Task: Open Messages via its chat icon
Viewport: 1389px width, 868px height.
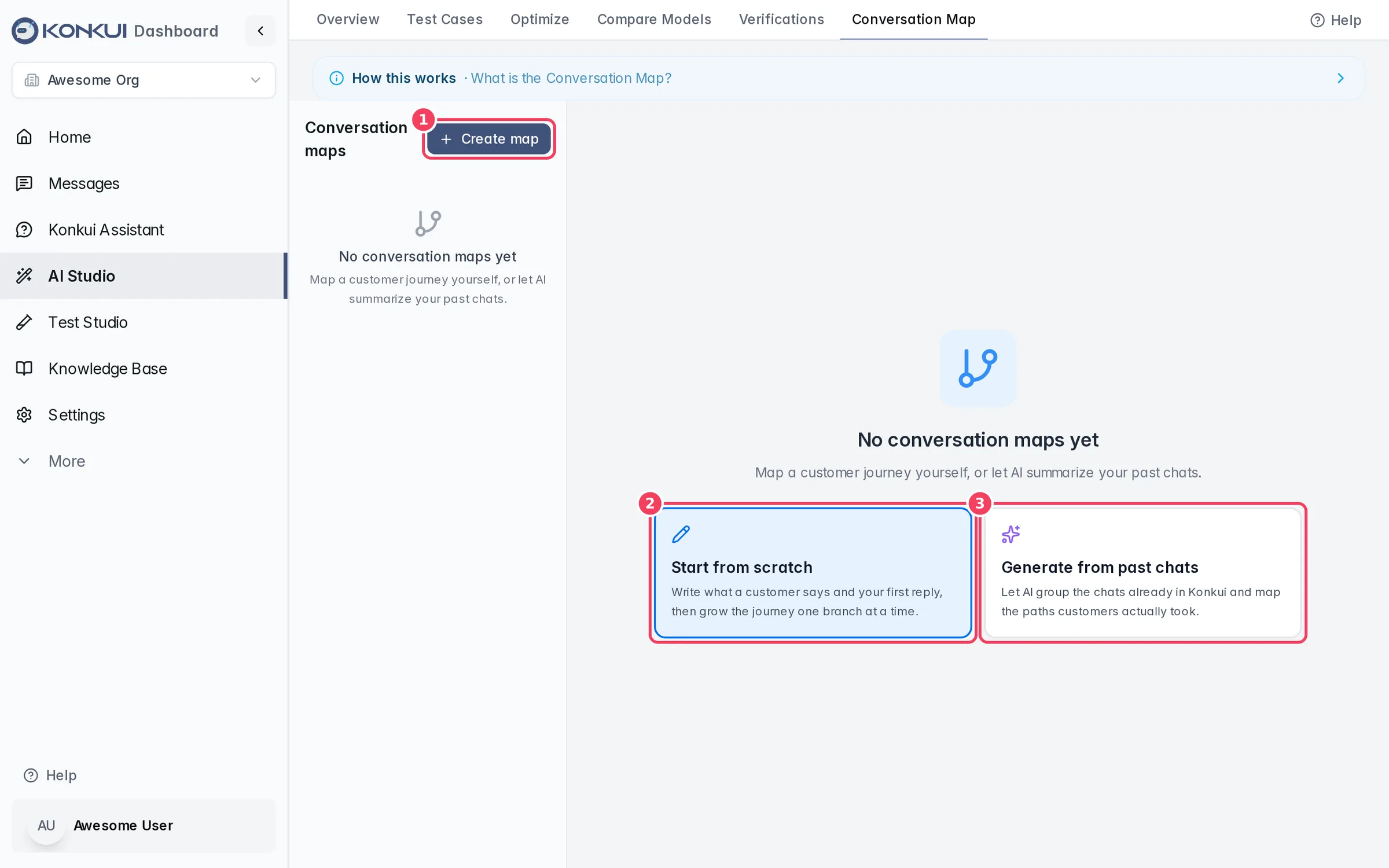Action: (24, 183)
